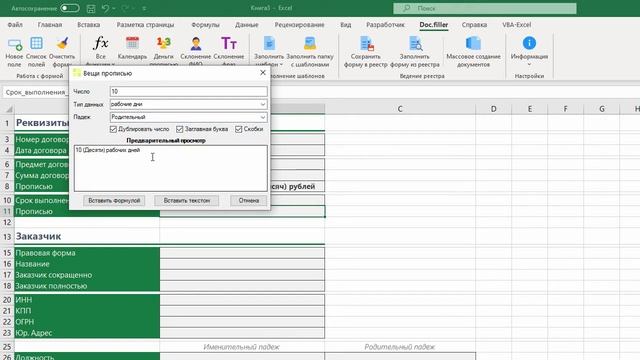The width and height of the screenshot is (640, 360).
Task: Click the Название label cell
Action: [x=87, y=264]
